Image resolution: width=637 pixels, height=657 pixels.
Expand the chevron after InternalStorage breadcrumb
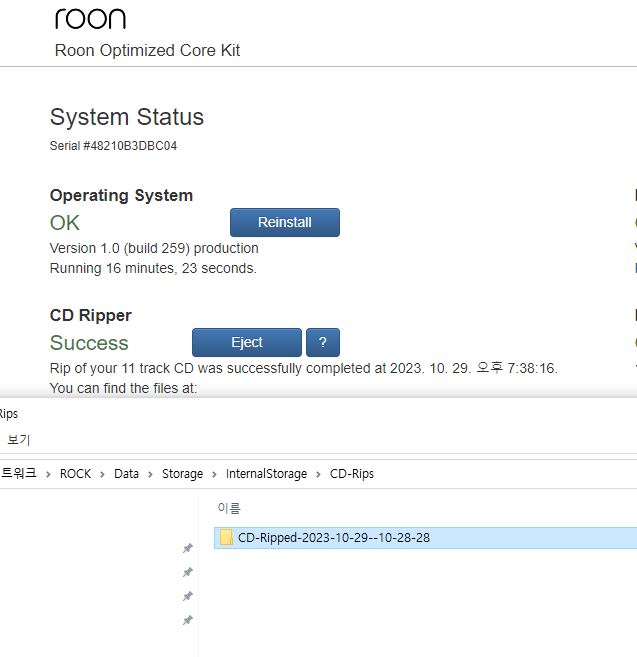pyautogui.click(x=318, y=474)
